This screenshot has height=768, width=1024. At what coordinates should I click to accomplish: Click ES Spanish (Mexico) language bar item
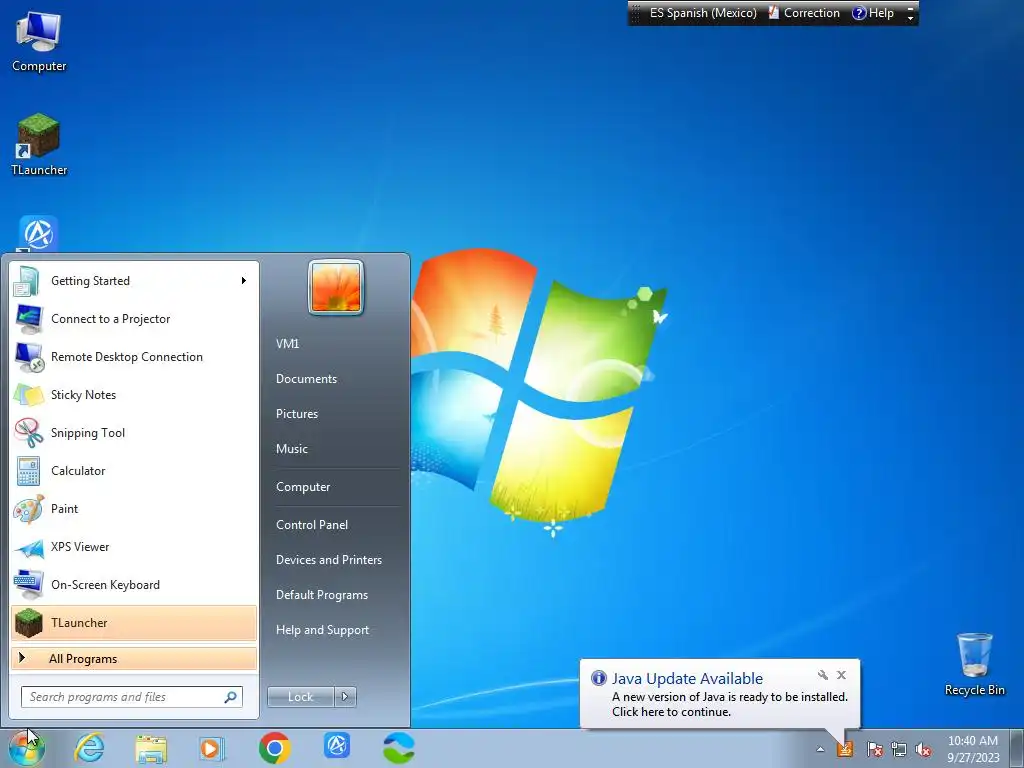[x=703, y=13]
